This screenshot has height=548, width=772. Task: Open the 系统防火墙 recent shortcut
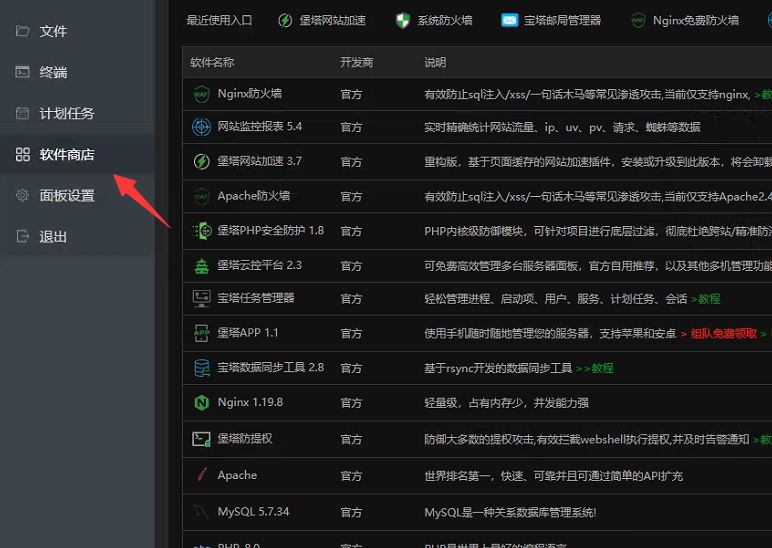(434, 20)
